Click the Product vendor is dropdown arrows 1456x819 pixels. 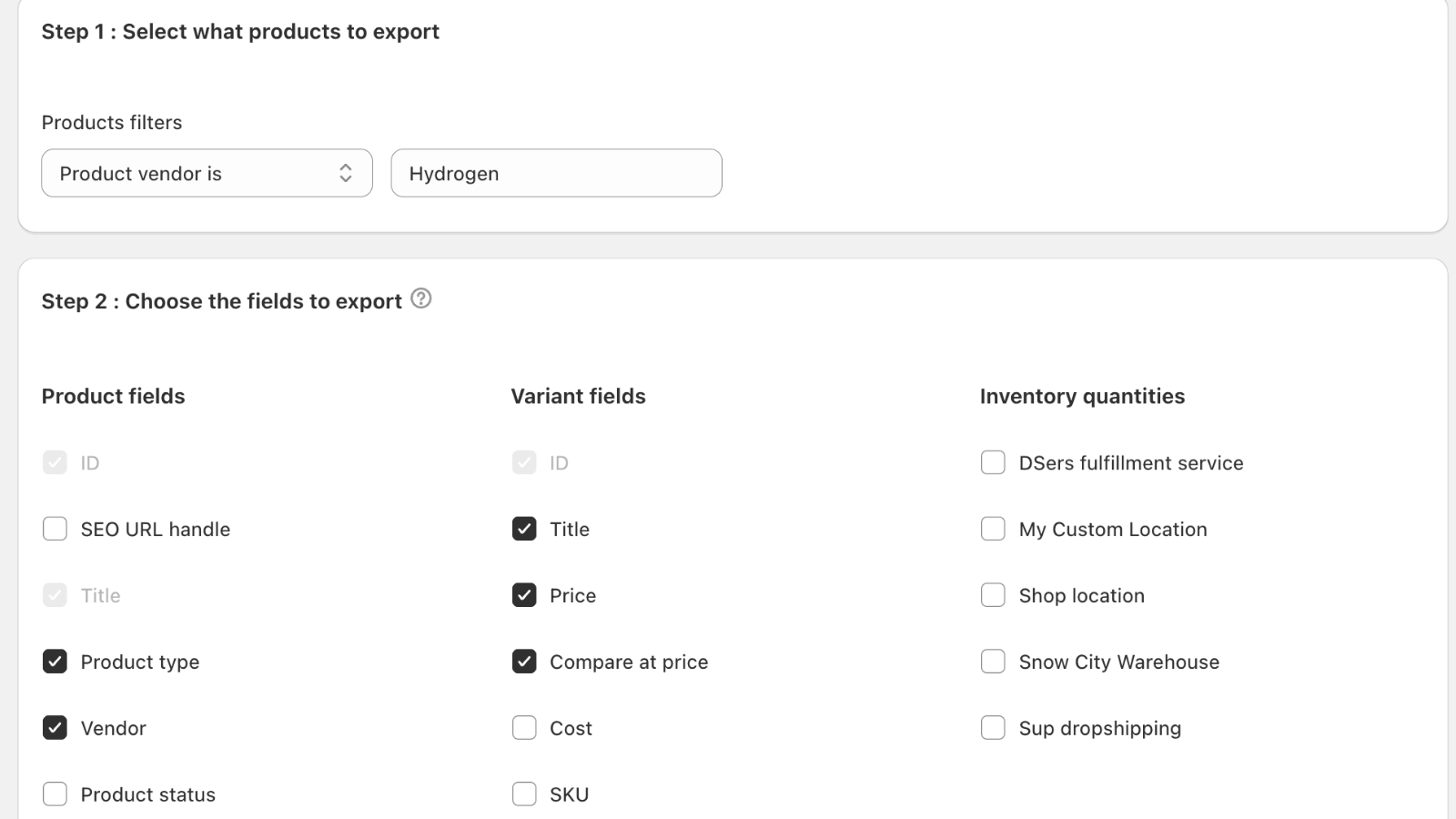[346, 173]
